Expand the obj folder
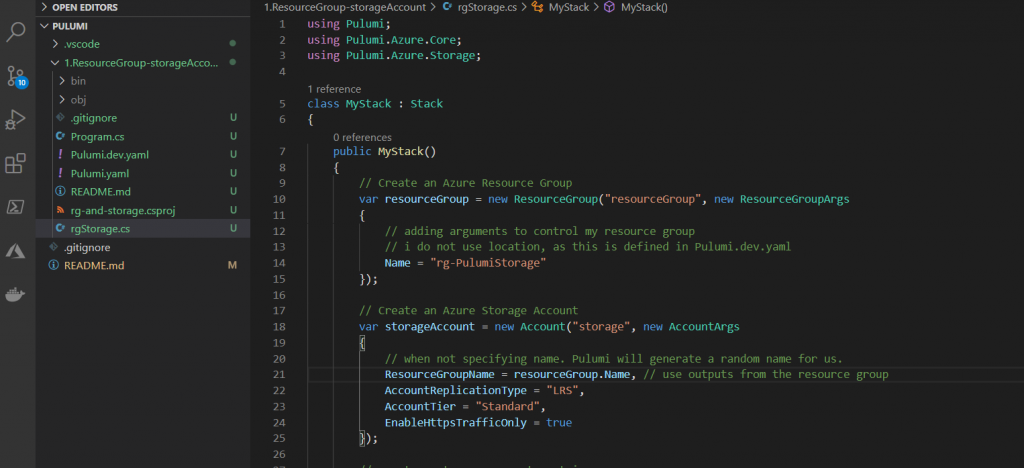 pyautogui.click(x=143, y=100)
